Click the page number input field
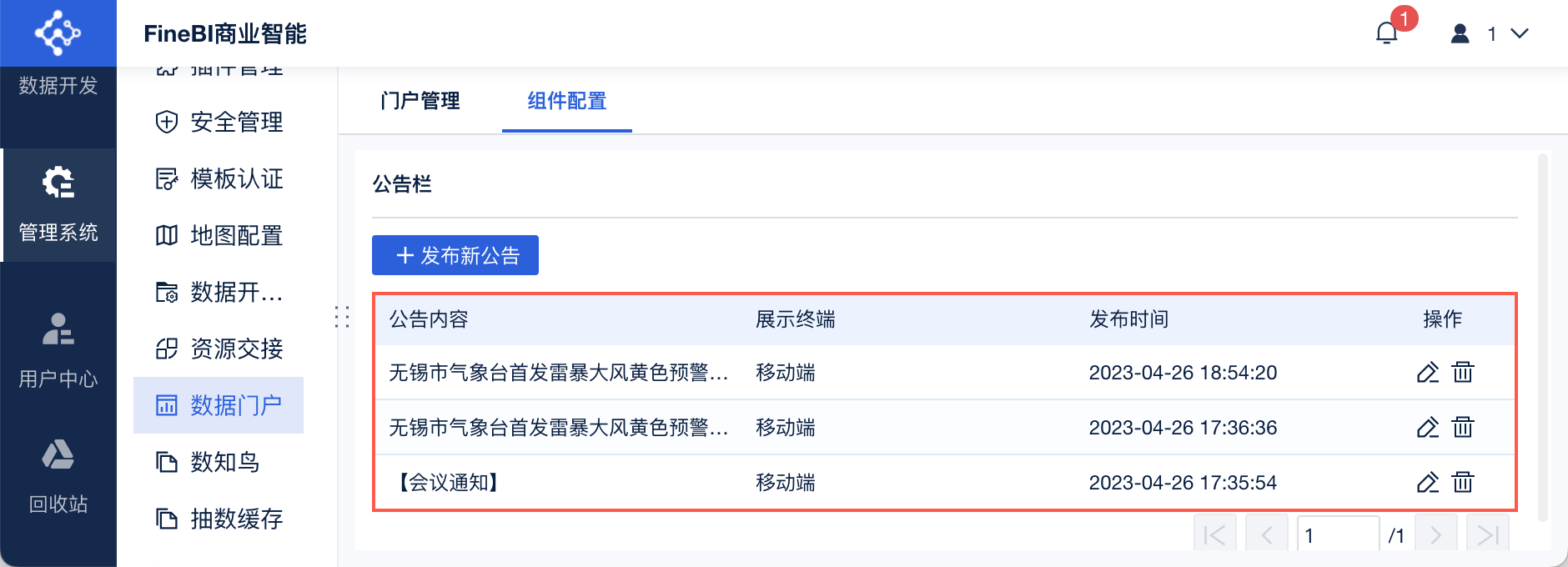 coord(1338,535)
